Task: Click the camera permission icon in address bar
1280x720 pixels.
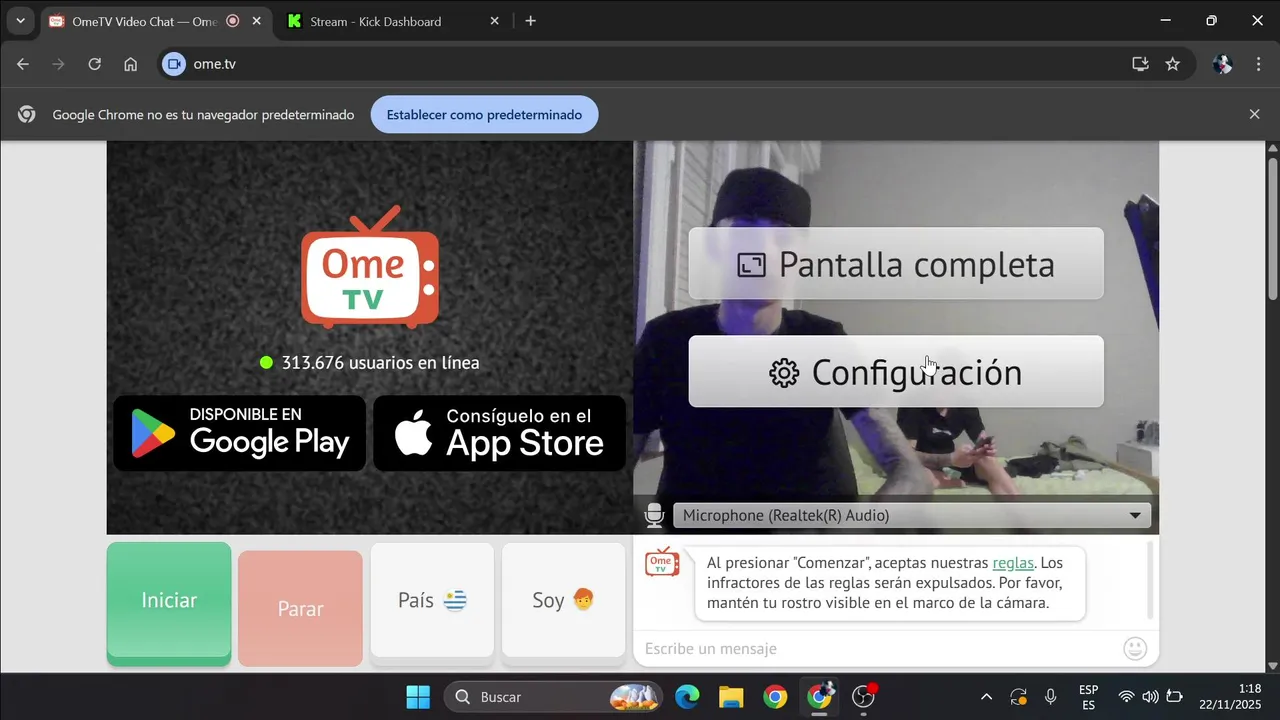Action: (x=174, y=64)
